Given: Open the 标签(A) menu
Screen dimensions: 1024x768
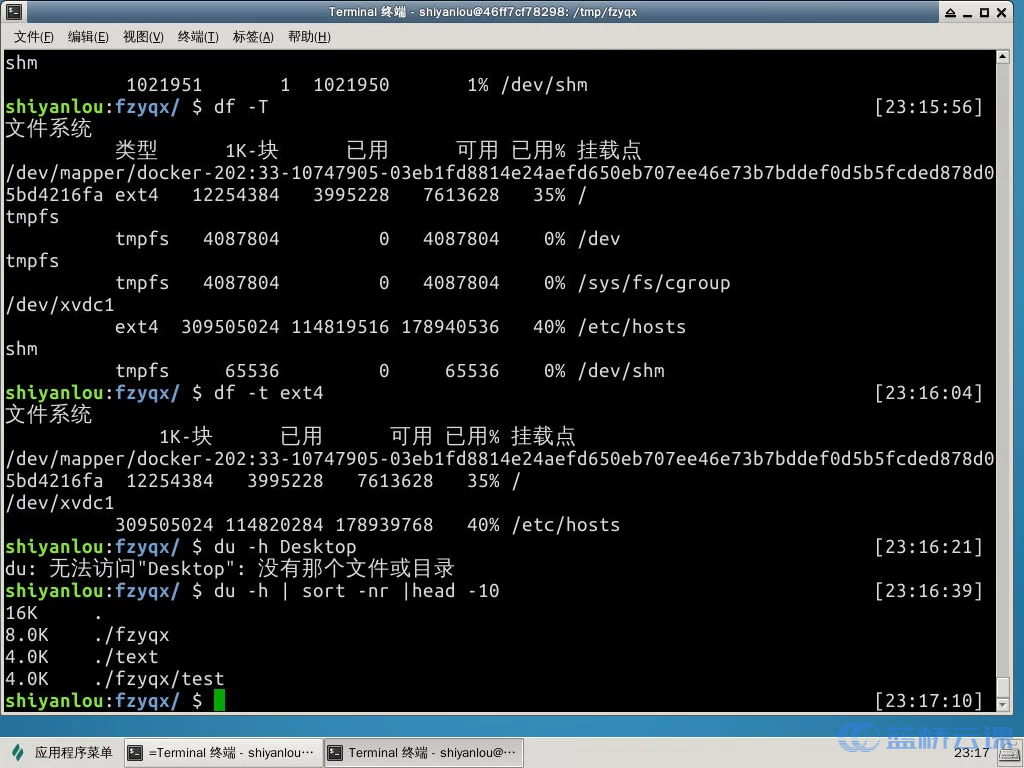Looking at the screenshot, I should click(253, 37).
